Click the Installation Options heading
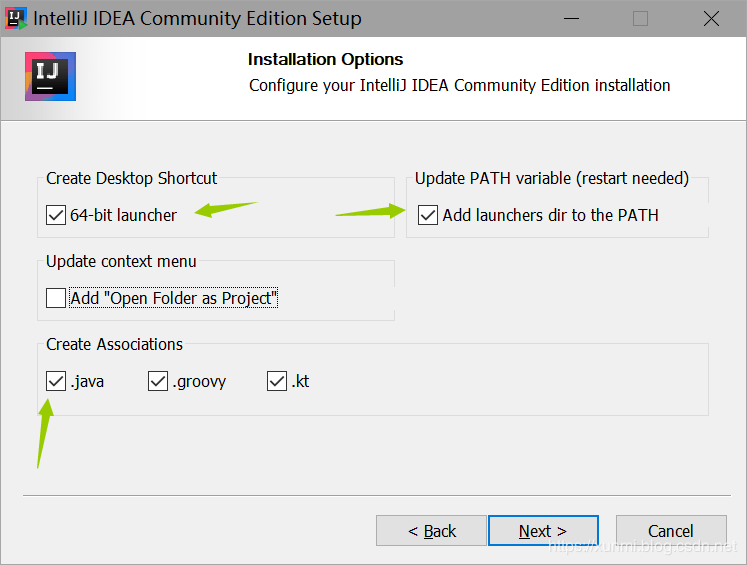This screenshot has width=747, height=565. (x=325, y=60)
